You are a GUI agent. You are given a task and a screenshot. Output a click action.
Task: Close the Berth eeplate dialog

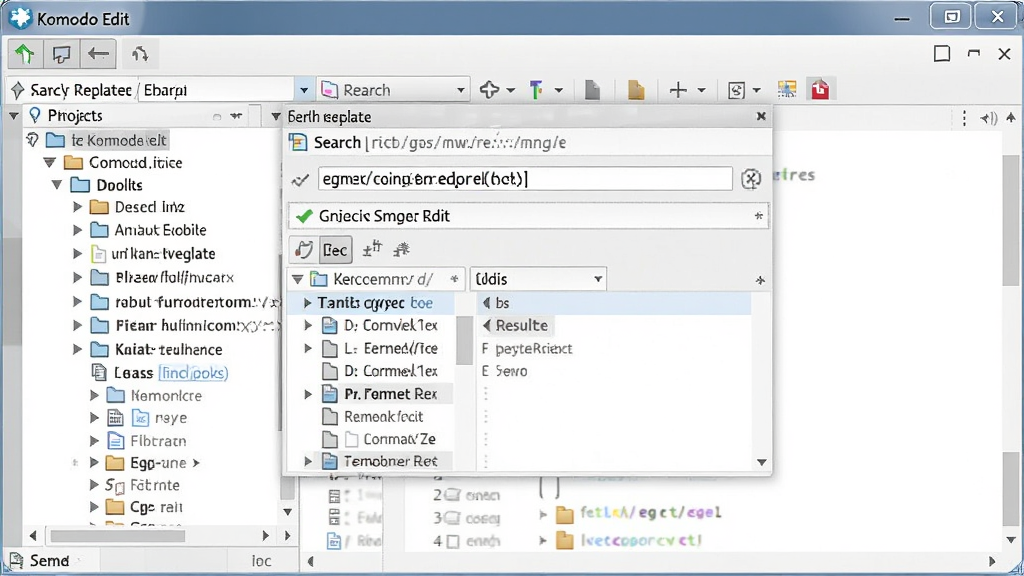click(761, 116)
